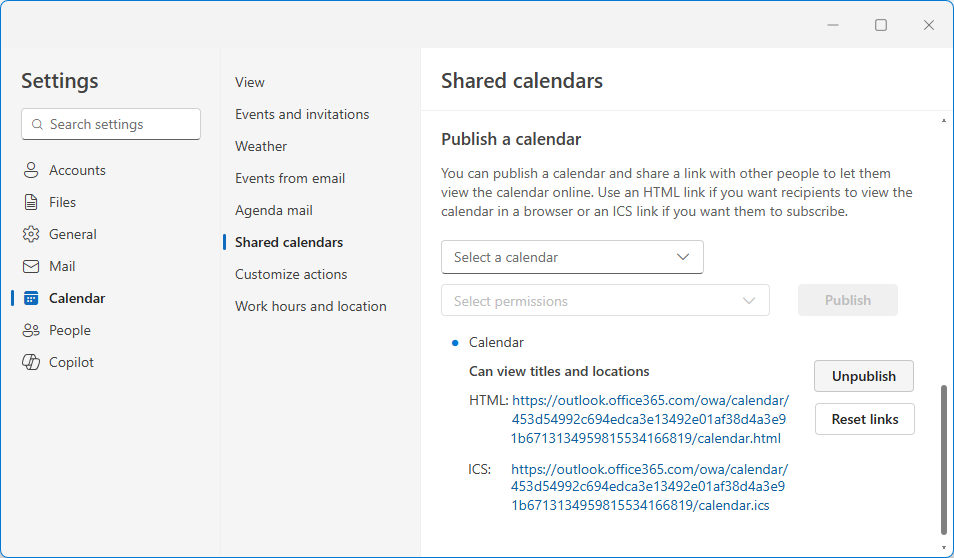This screenshot has width=954, height=558.
Task: Click the 'Can view titles and locations' text
Action: point(559,371)
